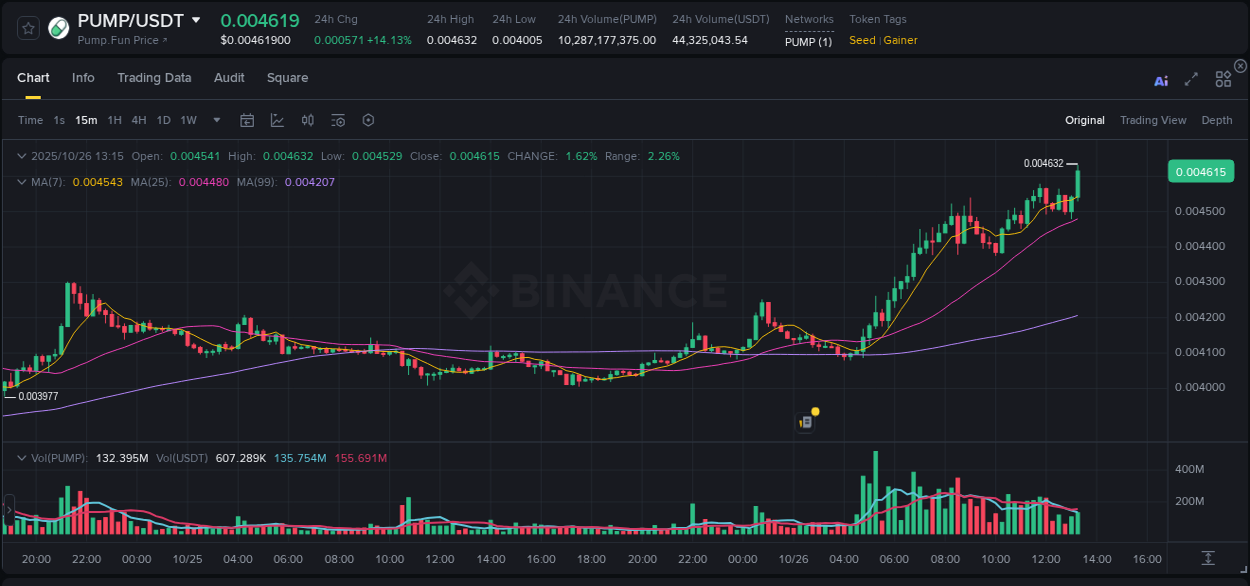
Task: Open the widgets grid icon
Action: point(1223,78)
